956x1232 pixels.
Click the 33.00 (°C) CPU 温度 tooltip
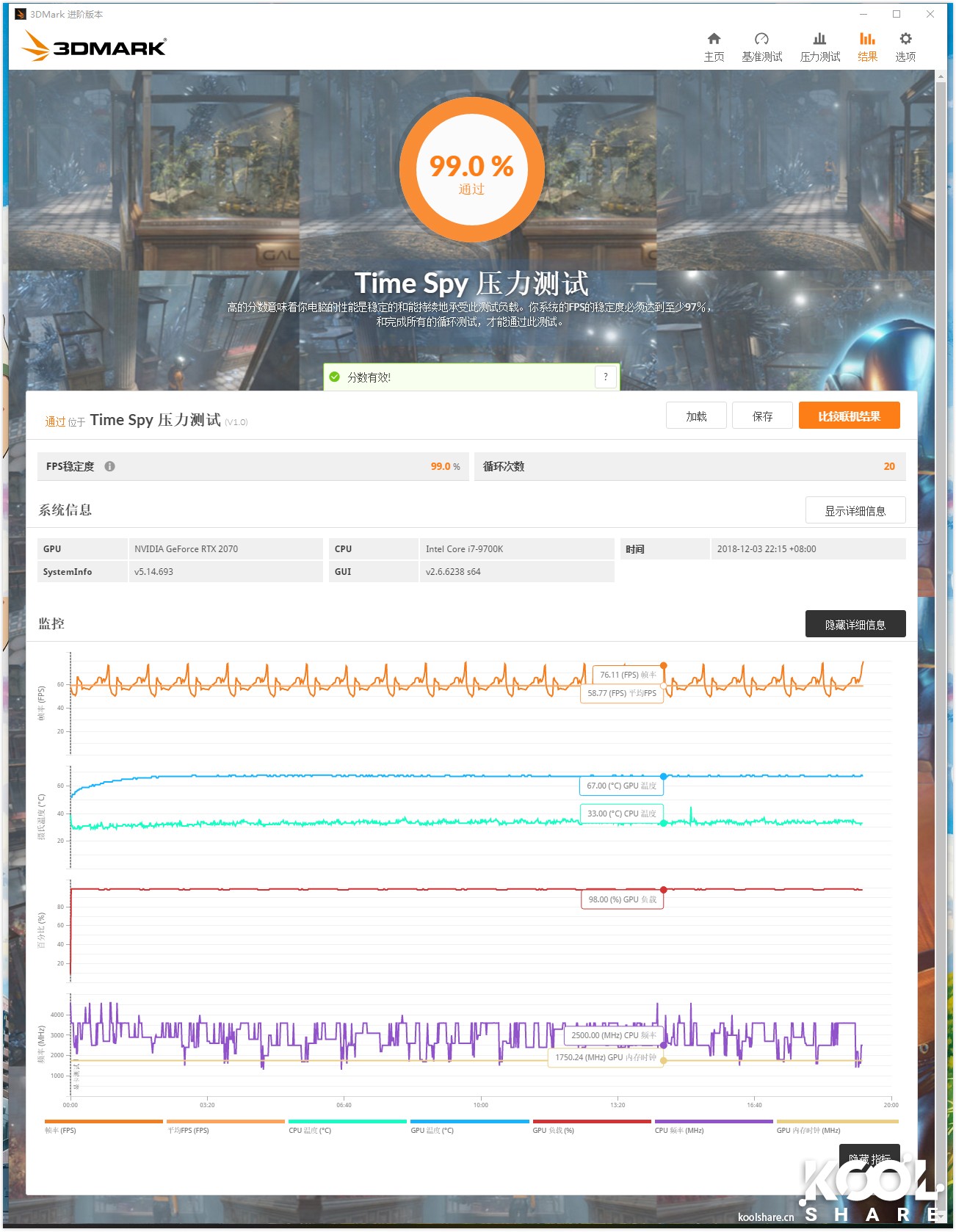pyautogui.click(x=622, y=814)
